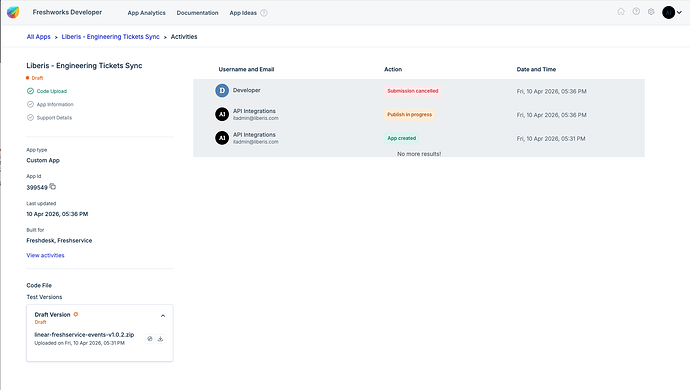Click the Developer avatar with letter D
The image size is (690, 390).
[x=222, y=91]
